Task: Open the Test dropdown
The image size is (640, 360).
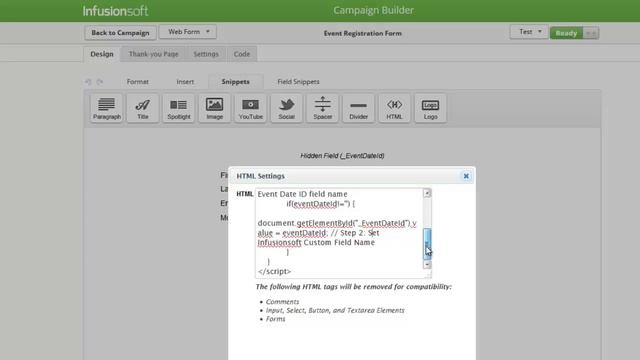Action: tap(529, 32)
